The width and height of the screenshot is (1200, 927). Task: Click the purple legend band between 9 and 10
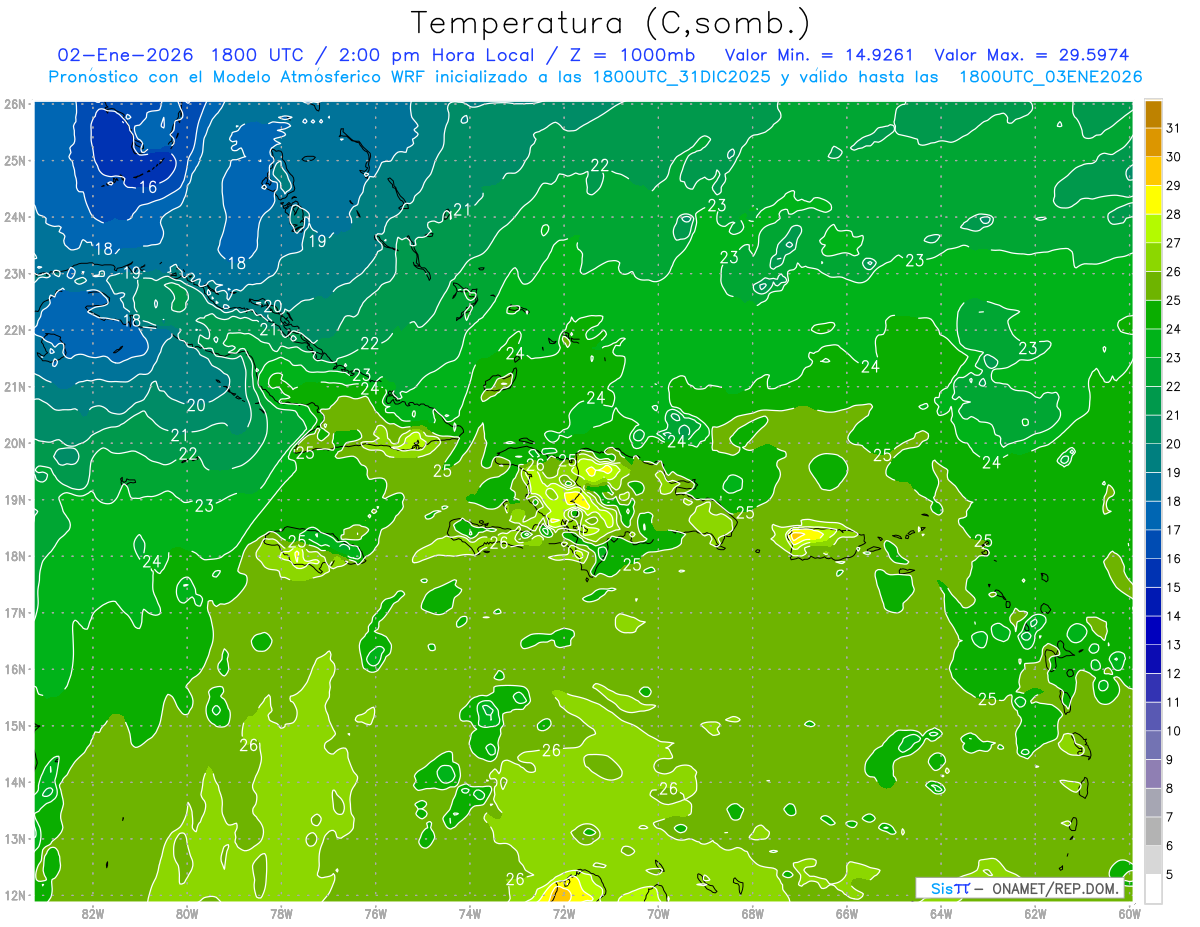(1153, 745)
